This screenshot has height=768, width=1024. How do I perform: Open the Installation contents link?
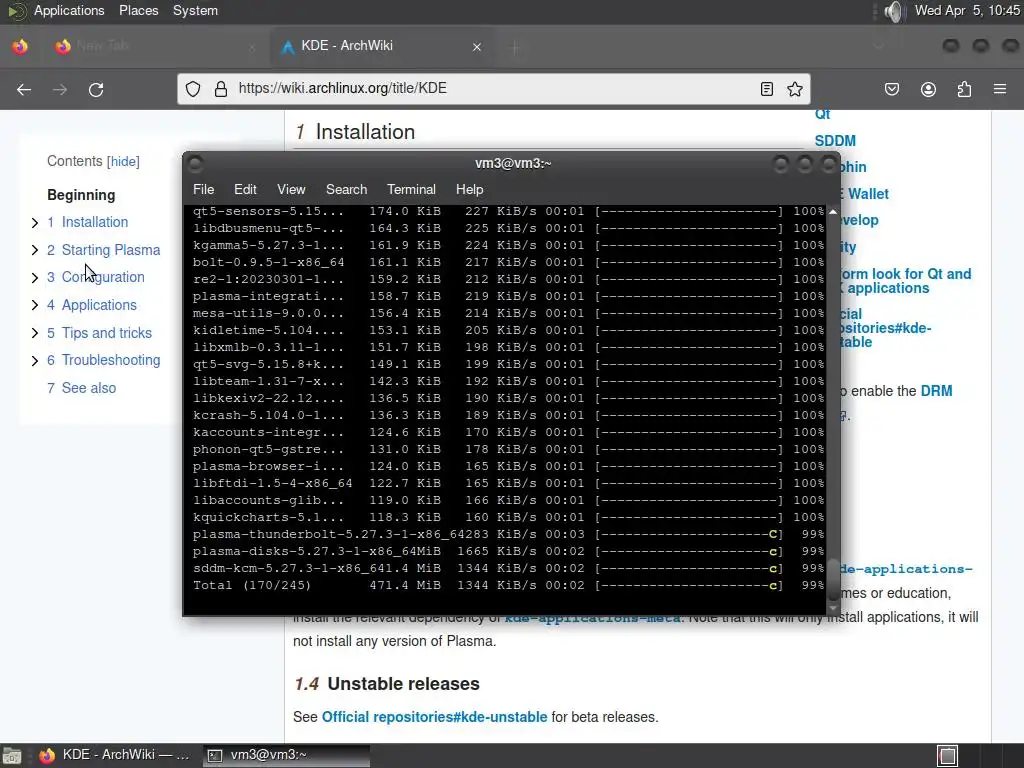pos(88,222)
